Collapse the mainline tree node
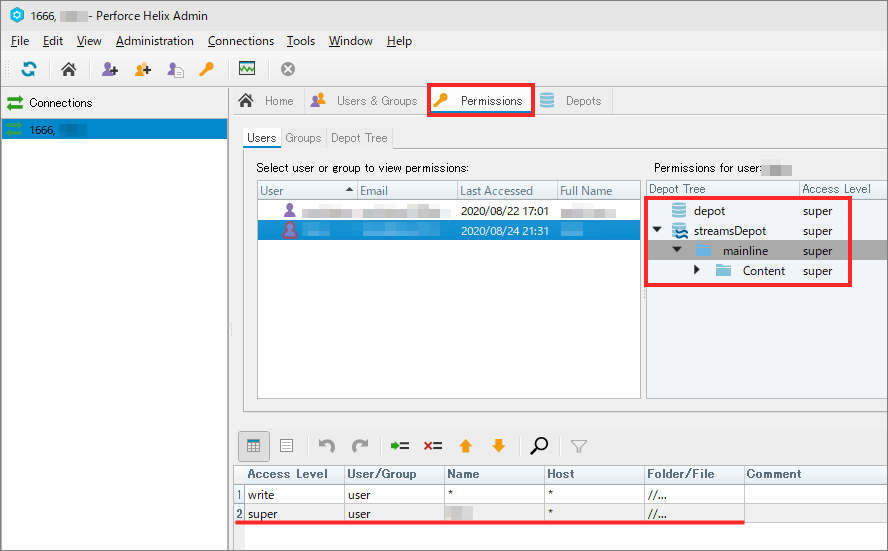888x551 pixels. [x=677, y=250]
